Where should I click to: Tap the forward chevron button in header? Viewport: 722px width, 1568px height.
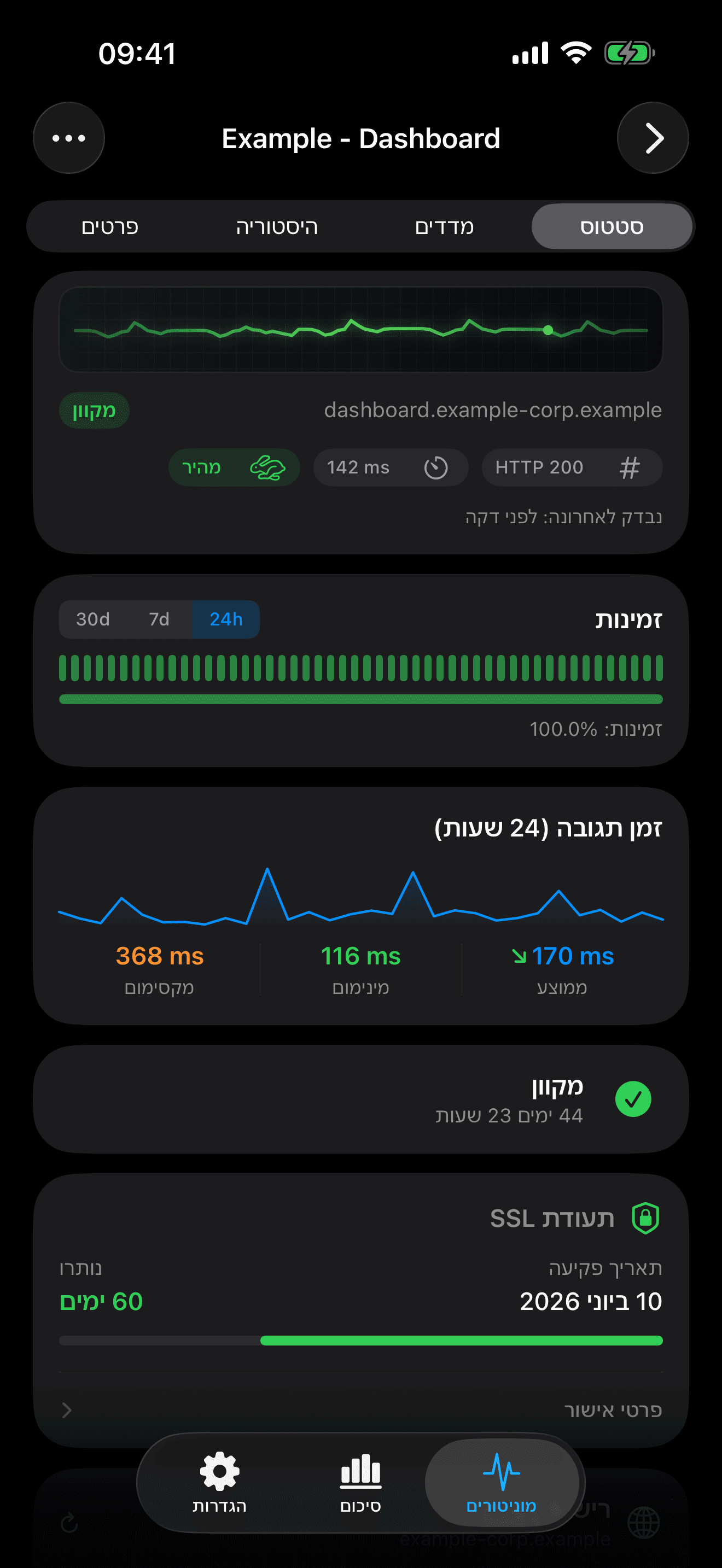tap(653, 138)
